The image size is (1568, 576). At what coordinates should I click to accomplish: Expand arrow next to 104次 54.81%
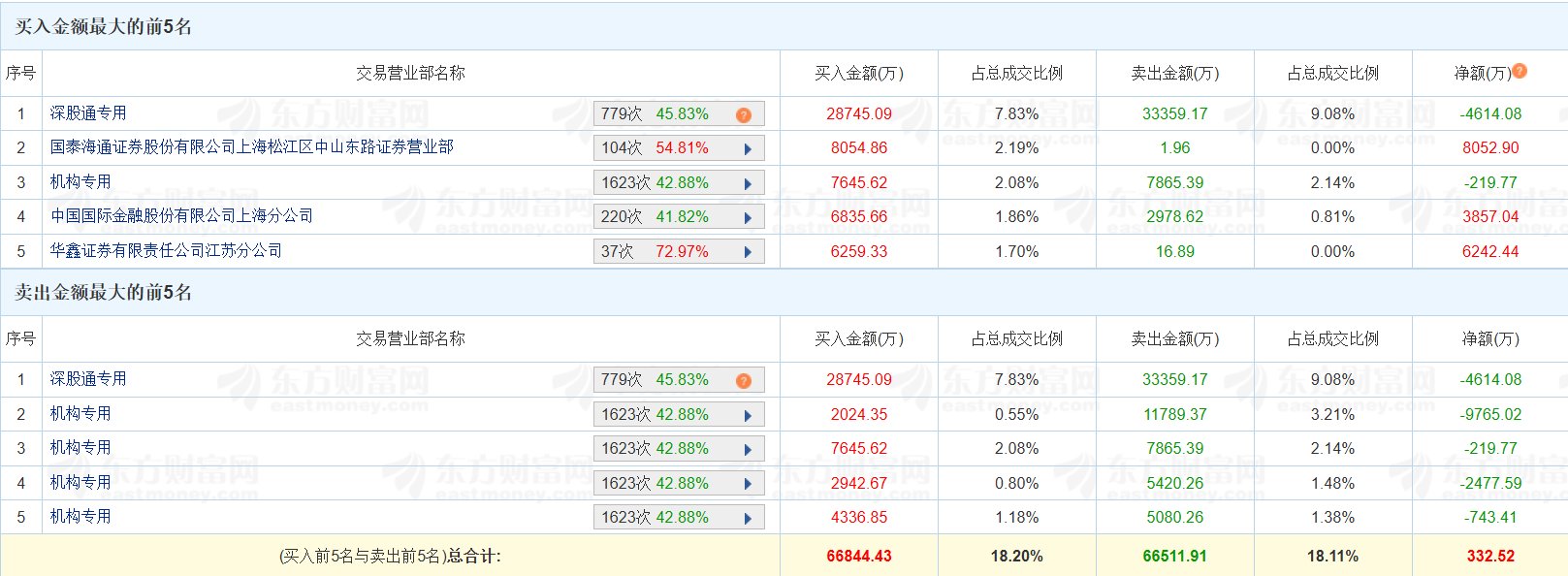tap(748, 149)
